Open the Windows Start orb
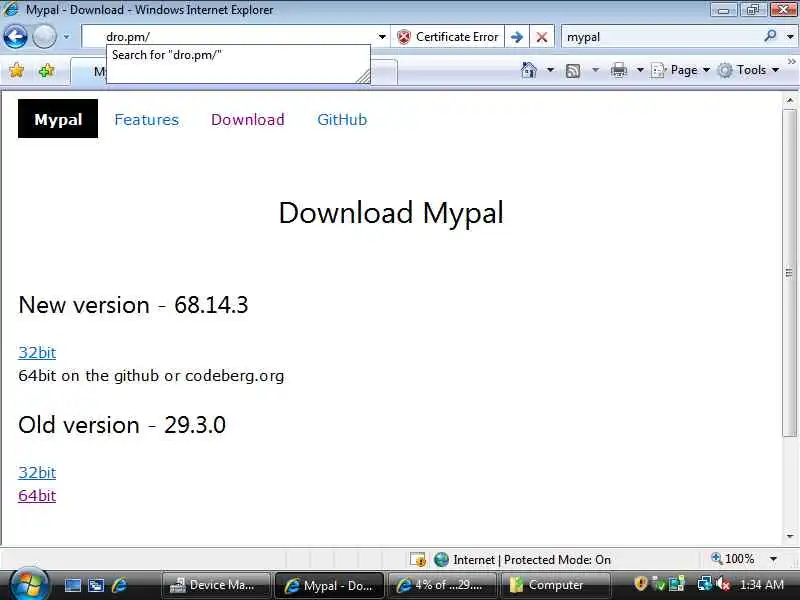The height and width of the screenshot is (600, 800). (29, 585)
